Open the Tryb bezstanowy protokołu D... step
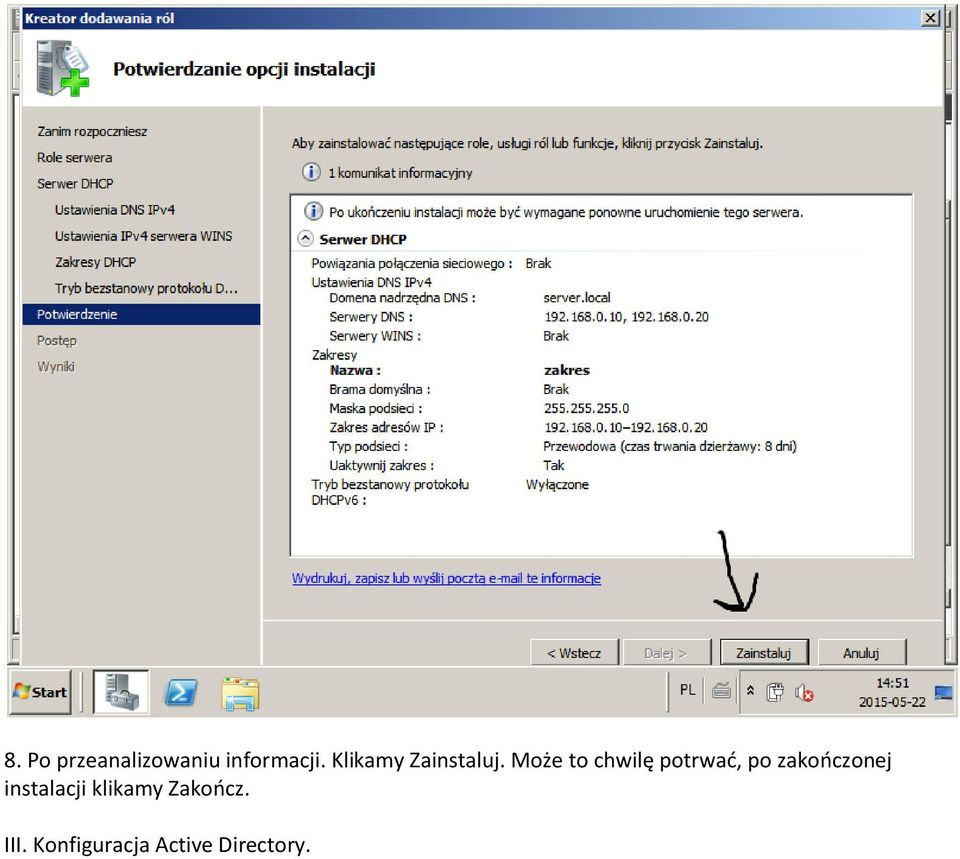 pyautogui.click(x=146, y=288)
